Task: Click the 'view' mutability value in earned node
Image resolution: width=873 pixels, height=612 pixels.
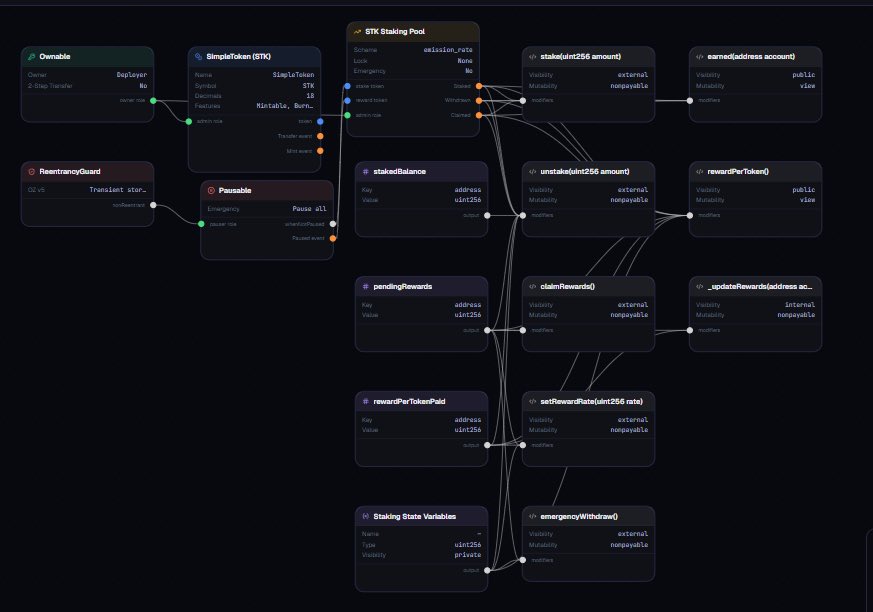Action: 808,86
